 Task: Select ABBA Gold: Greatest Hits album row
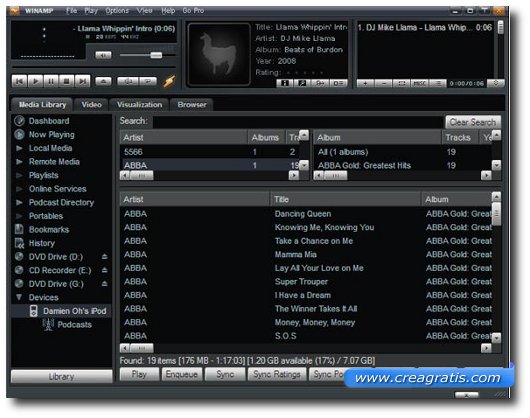point(402,165)
